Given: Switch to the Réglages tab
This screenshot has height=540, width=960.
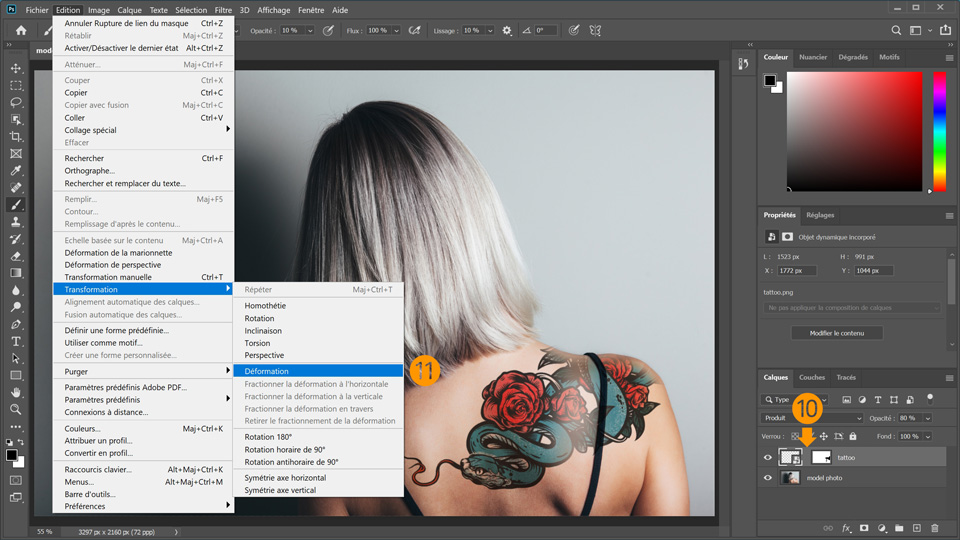Looking at the screenshot, I should tap(820, 215).
